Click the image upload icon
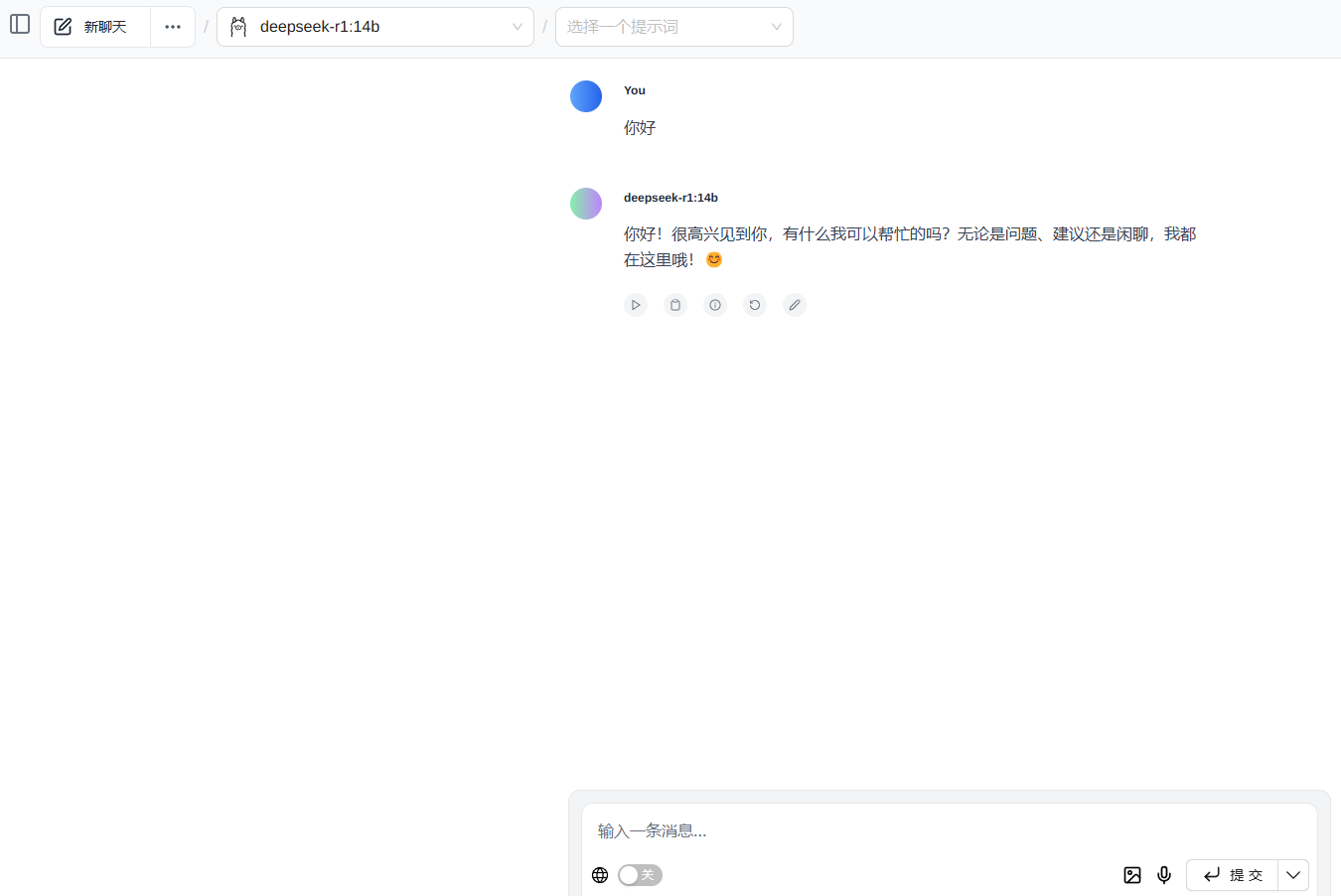1341x896 pixels. (x=1132, y=875)
